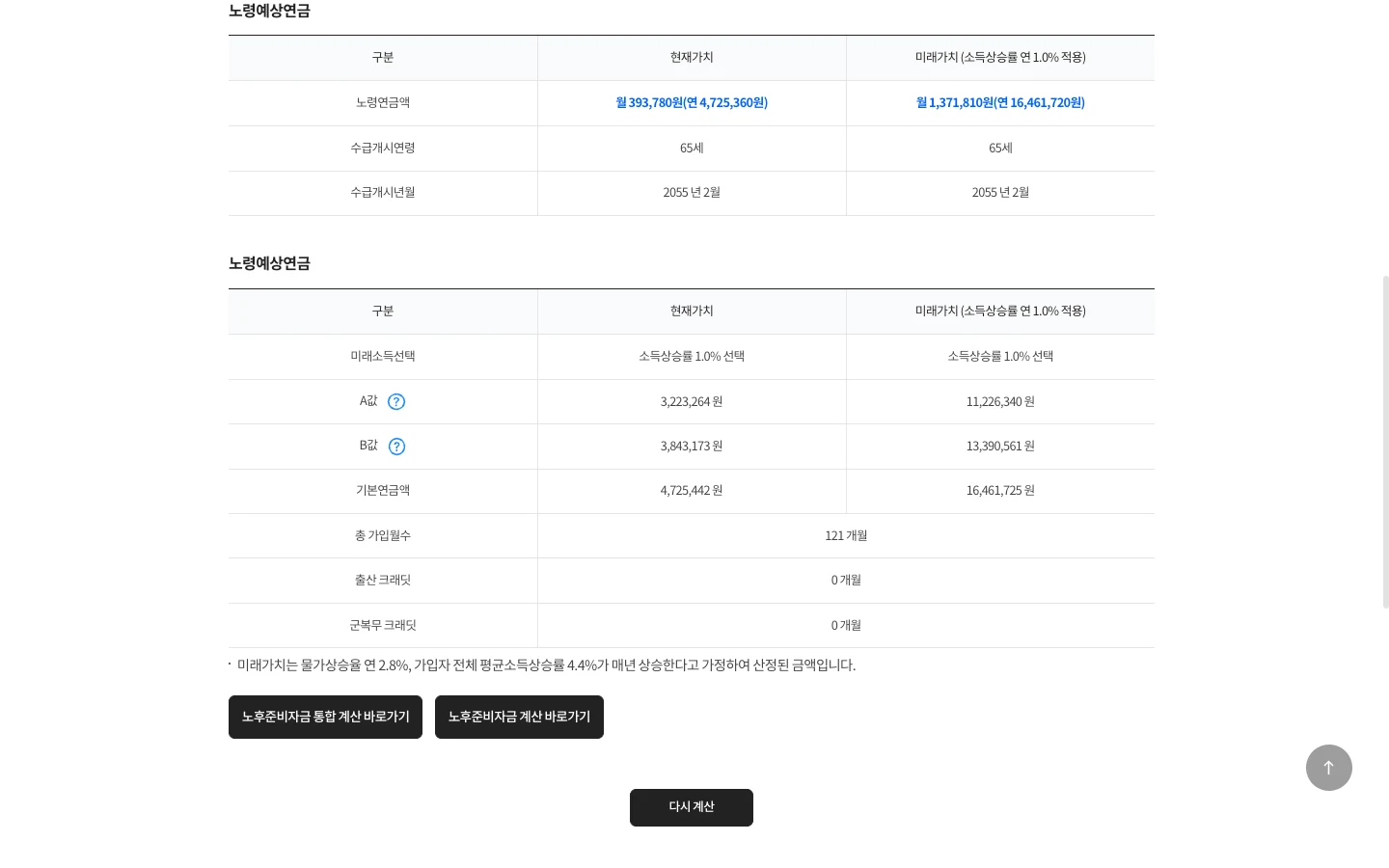Click the 군복무 크래딧 row label
Screen dimensions: 1389x868
coord(383,626)
